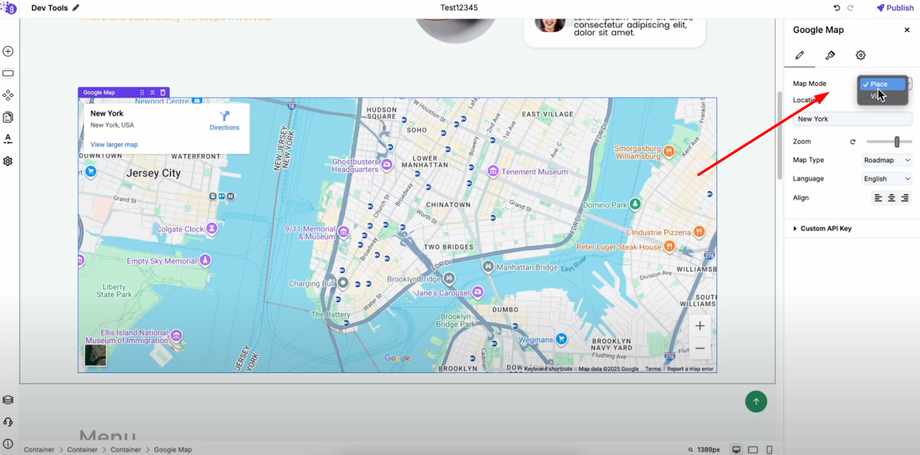Click the Jane's Carousel map marker
Image resolution: width=920 pixels, height=455 pixels.
pos(479,292)
